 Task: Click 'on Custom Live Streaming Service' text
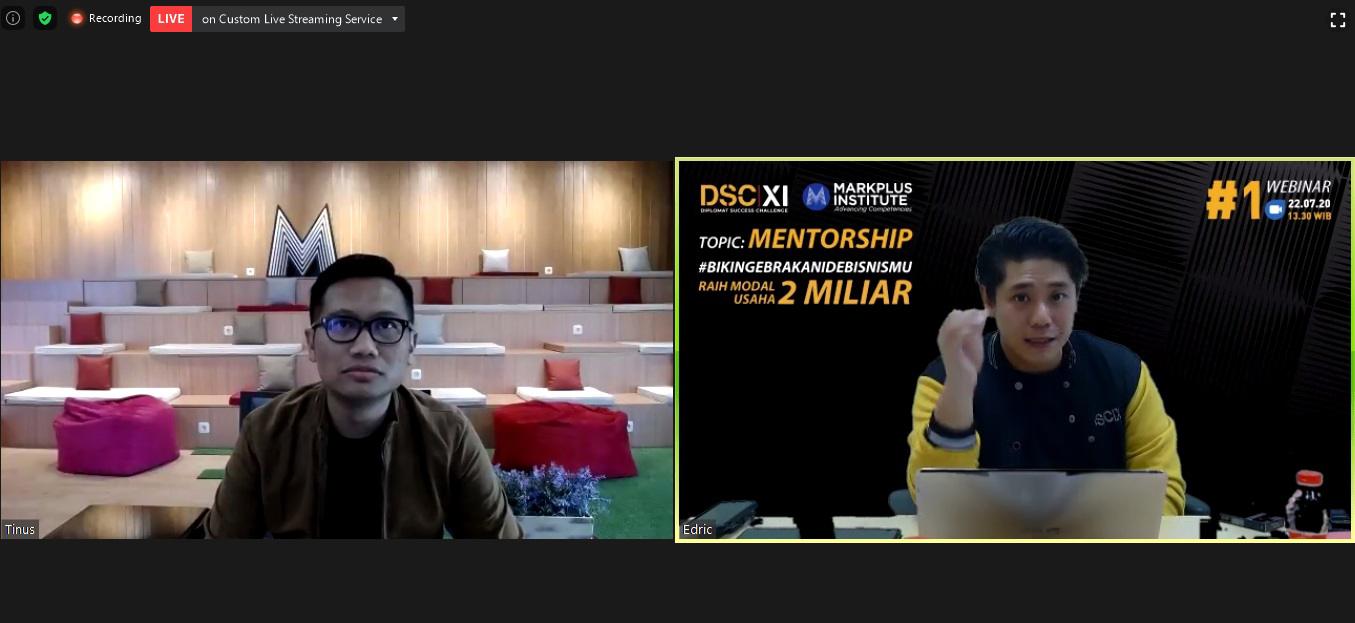292,19
